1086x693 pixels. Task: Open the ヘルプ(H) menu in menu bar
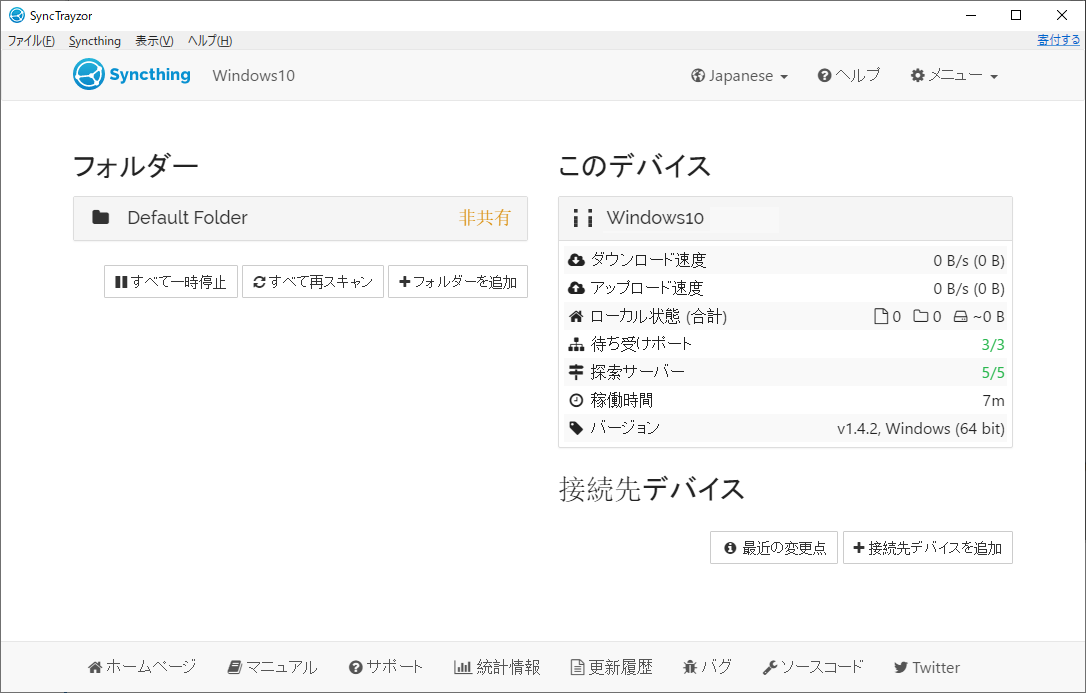(210, 41)
